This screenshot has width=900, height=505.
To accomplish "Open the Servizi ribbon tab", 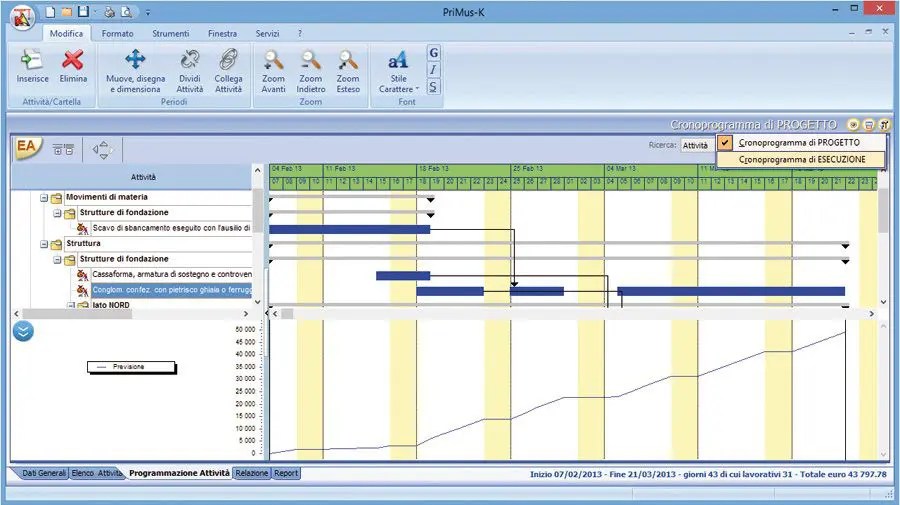I will coord(267,33).
